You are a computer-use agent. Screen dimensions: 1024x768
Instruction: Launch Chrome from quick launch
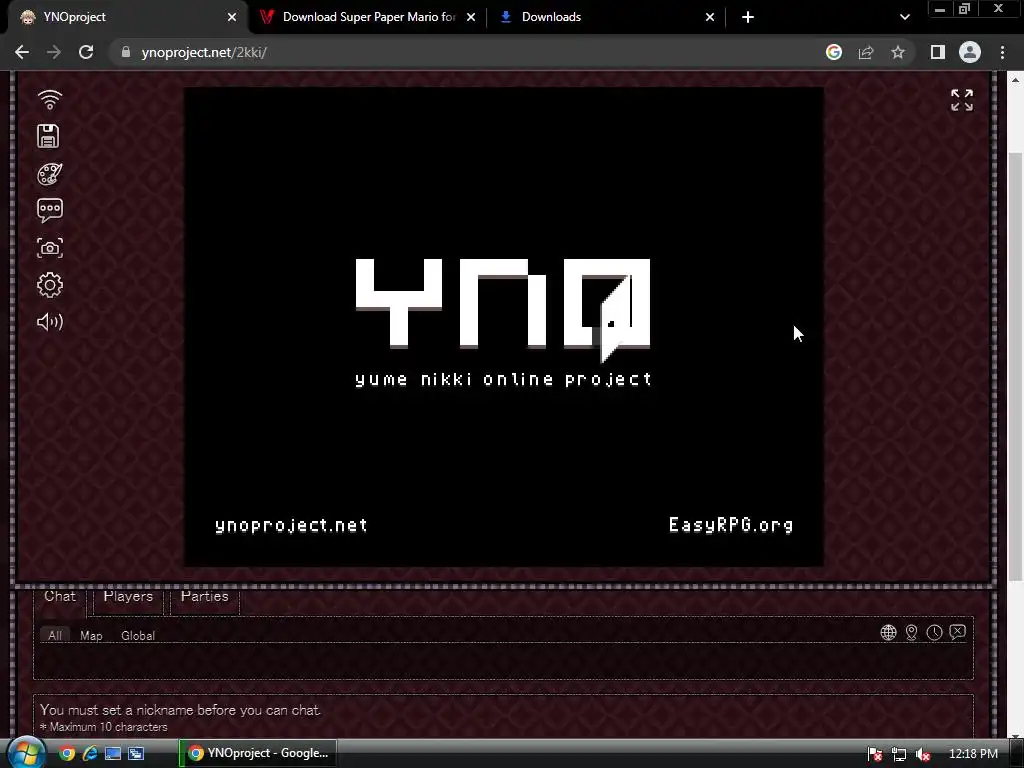67,754
